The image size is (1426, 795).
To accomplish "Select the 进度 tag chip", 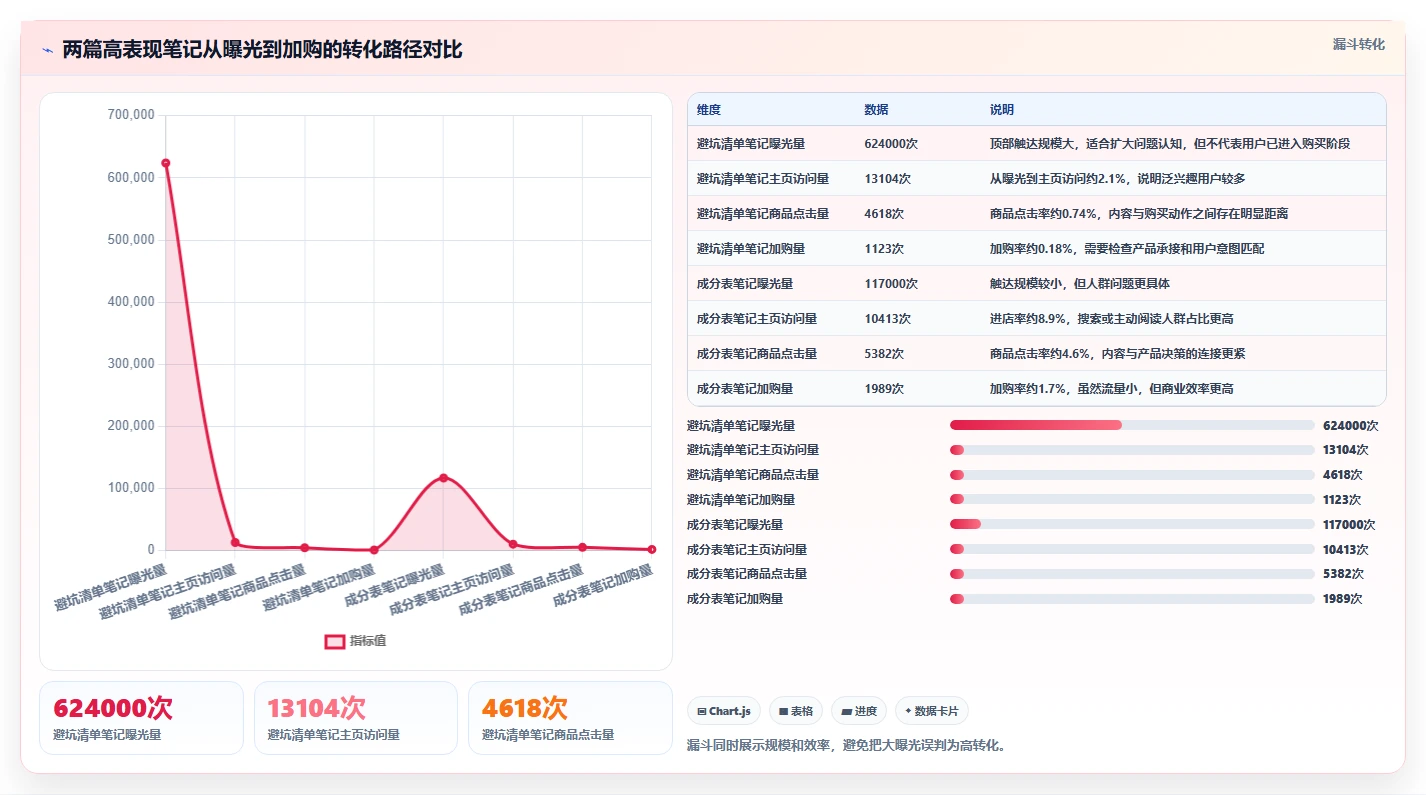I will click(x=859, y=711).
